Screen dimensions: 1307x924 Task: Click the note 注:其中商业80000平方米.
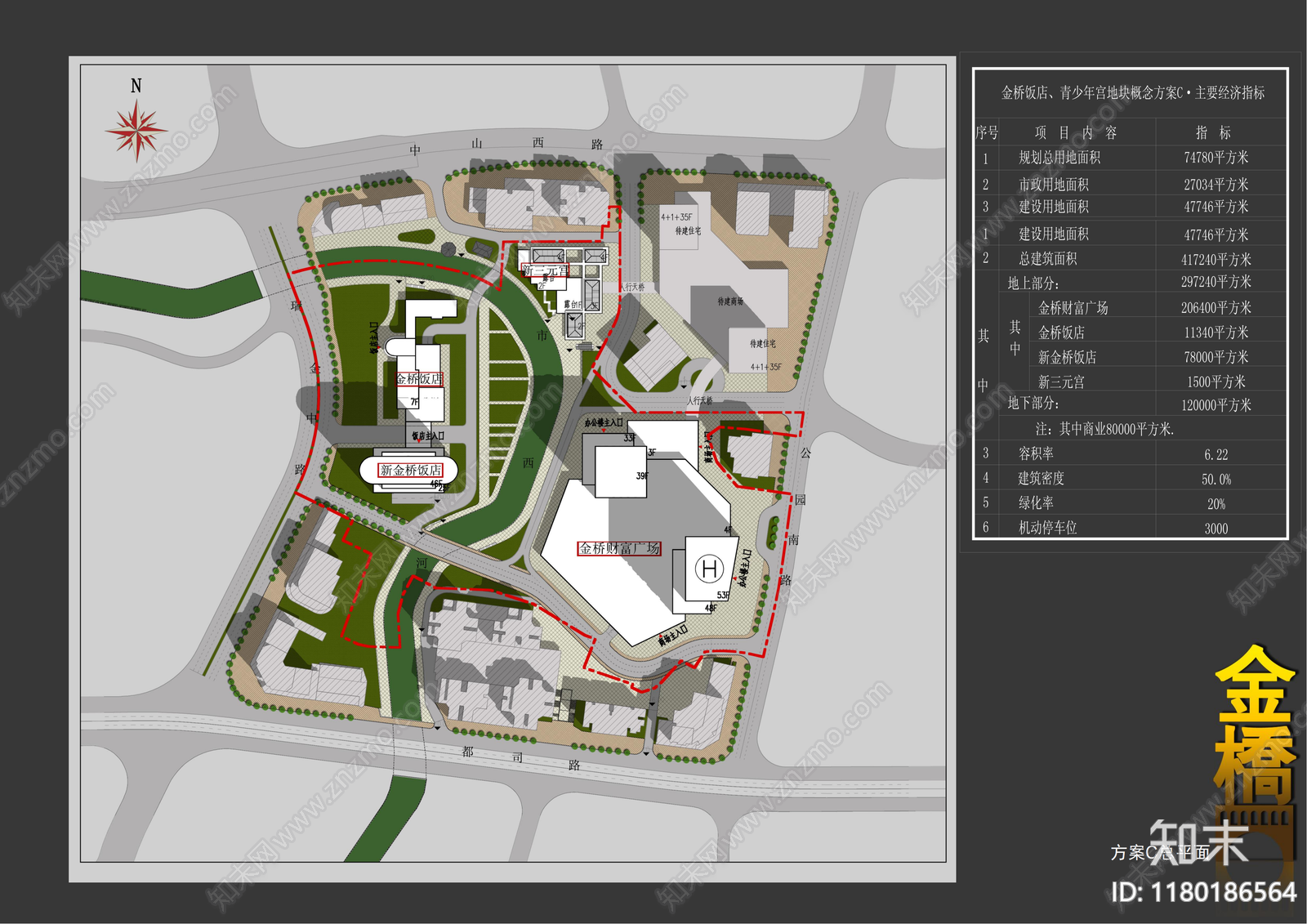point(1105,429)
